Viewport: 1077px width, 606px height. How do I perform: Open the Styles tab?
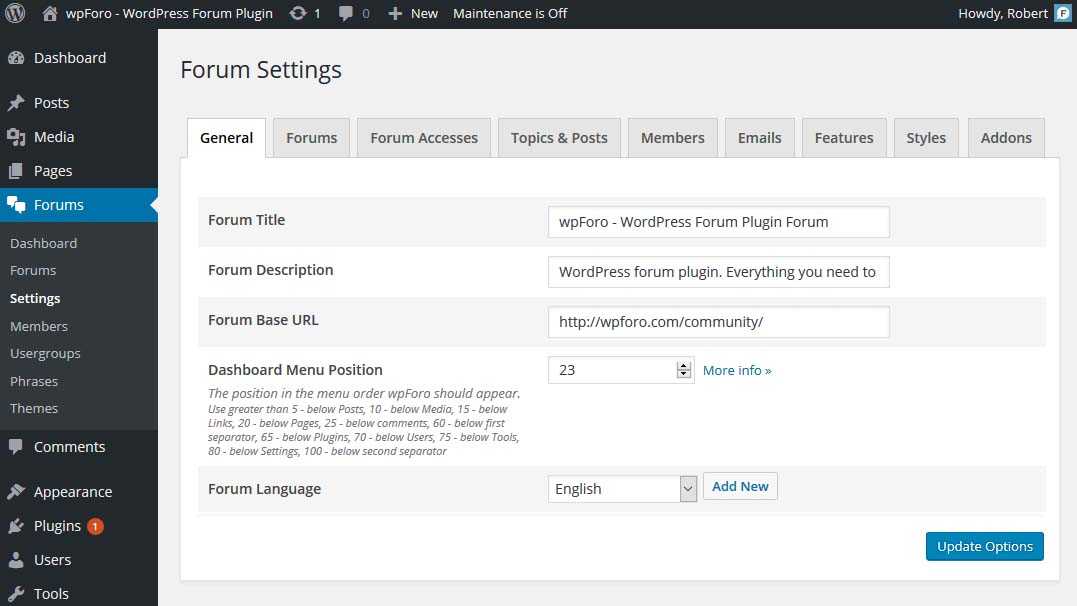[926, 138]
